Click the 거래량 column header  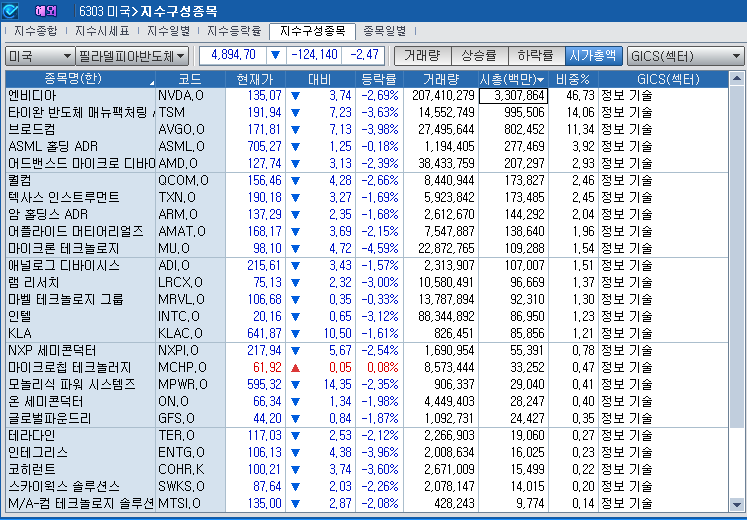click(441, 79)
